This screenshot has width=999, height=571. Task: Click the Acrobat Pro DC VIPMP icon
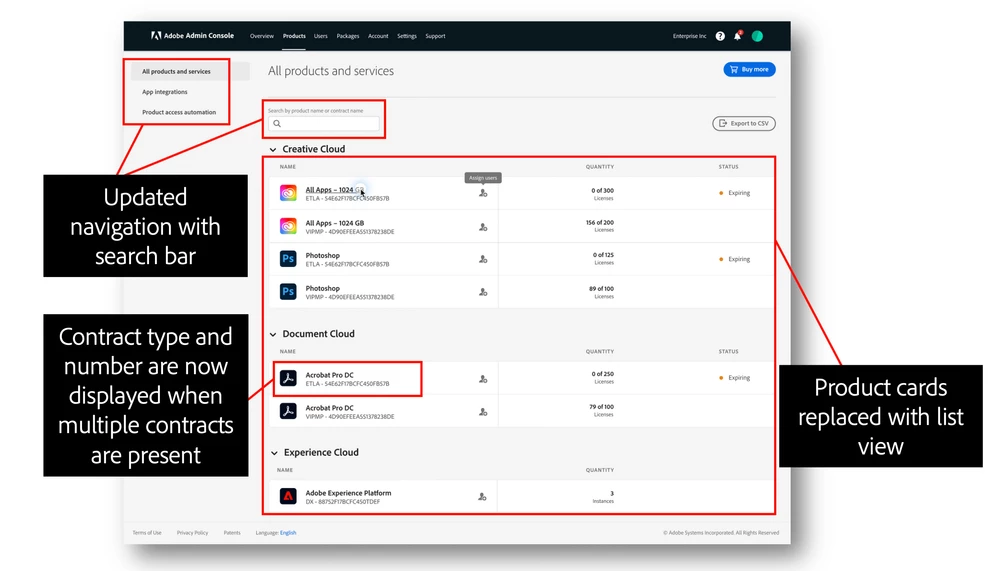pyautogui.click(x=288, y=412)
